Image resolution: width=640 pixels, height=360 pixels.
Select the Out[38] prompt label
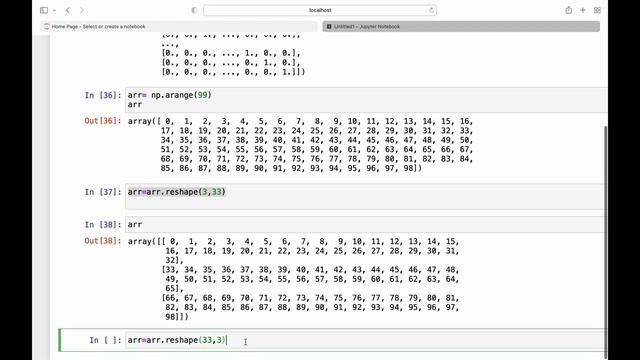pos(103,241)
